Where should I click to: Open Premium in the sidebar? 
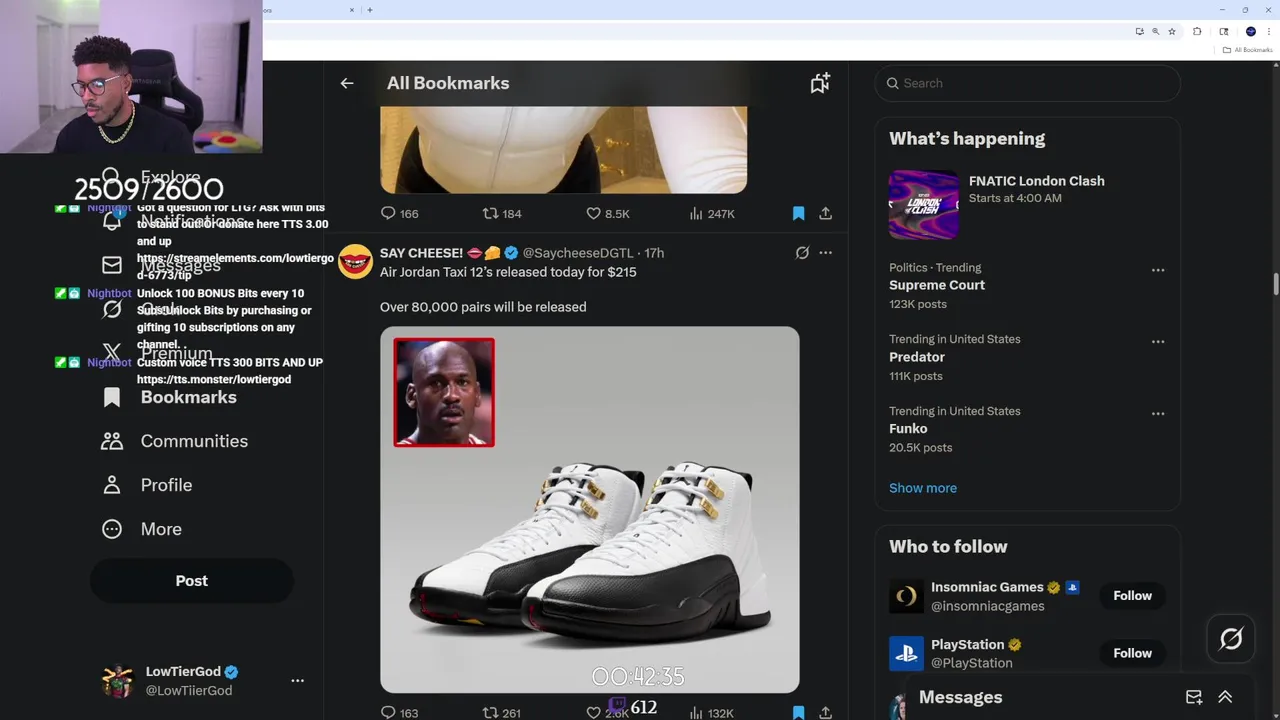(x=158, y=353)
